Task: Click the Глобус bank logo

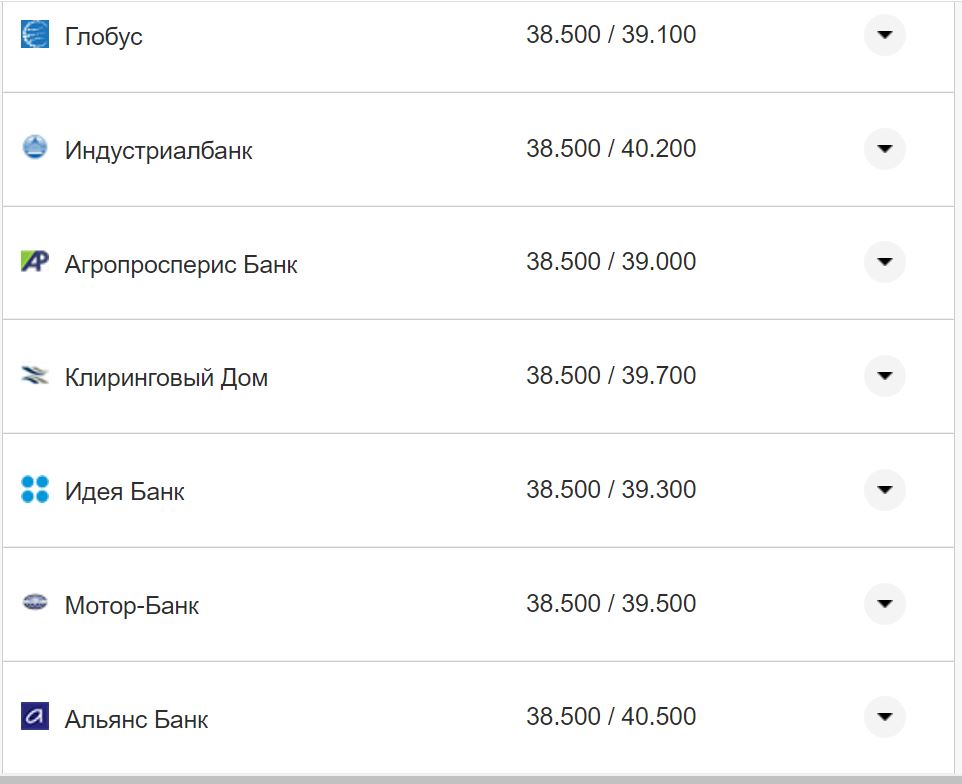Action: tap(34, 35)
